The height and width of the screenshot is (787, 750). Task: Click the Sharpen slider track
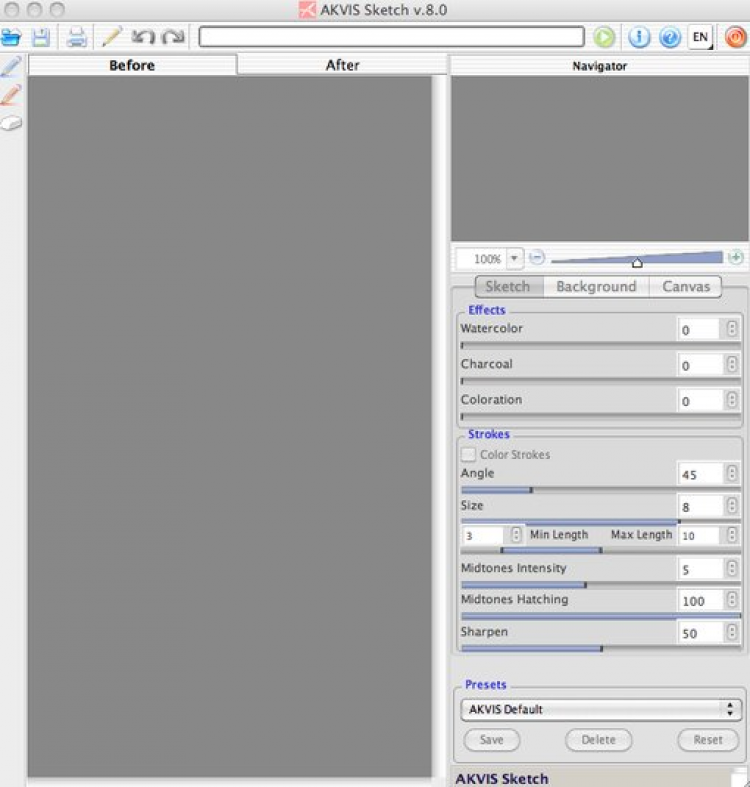point(600,648)
